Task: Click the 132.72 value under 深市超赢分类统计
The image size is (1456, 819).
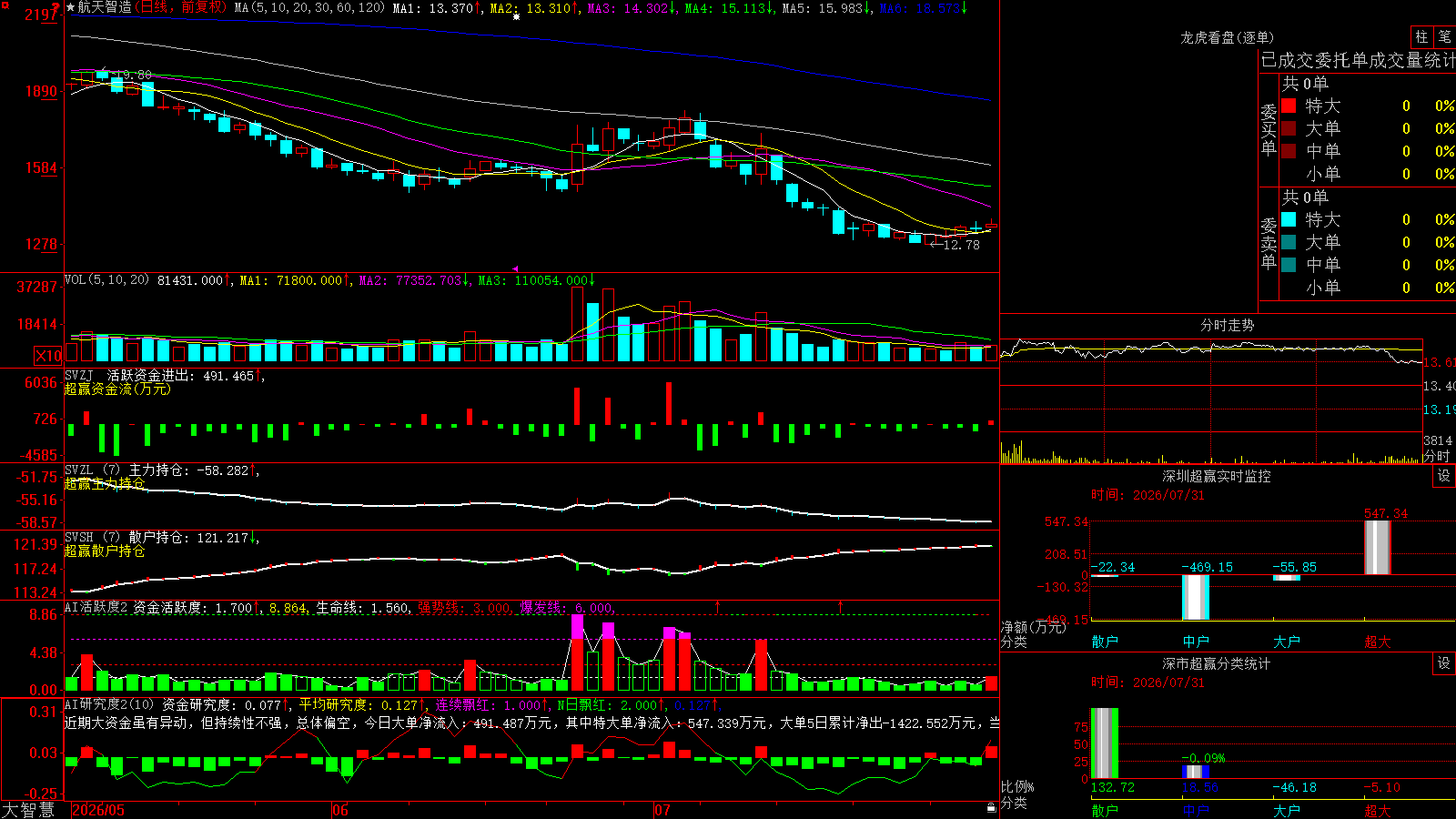Action: pos(1113,787)
